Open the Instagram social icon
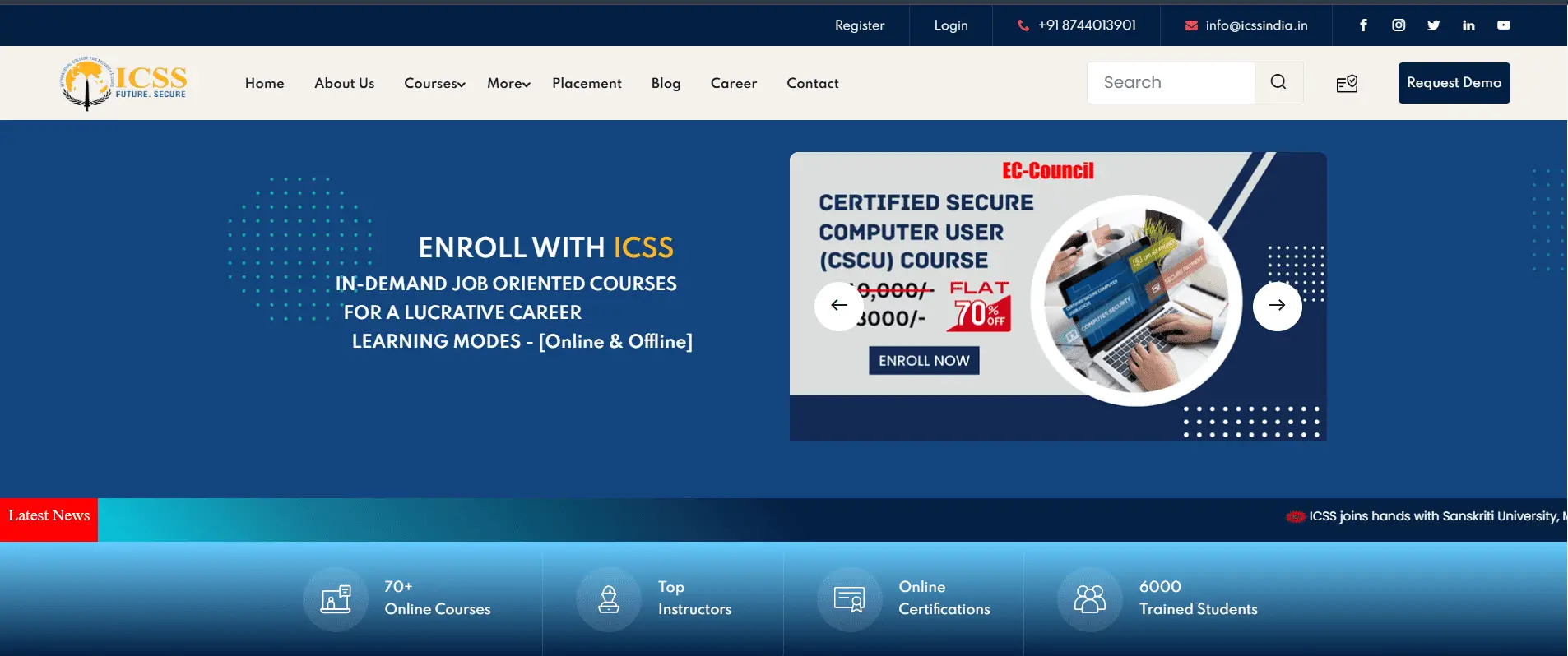 pos(1399,25)
